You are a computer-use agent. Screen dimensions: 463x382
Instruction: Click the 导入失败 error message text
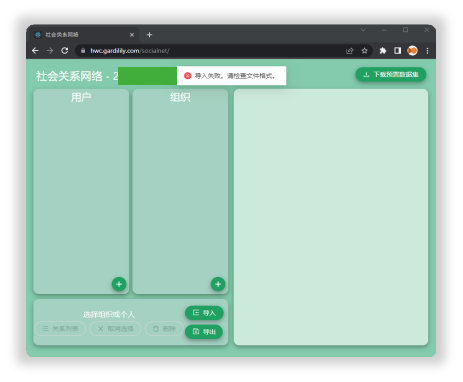coord(235,76)
